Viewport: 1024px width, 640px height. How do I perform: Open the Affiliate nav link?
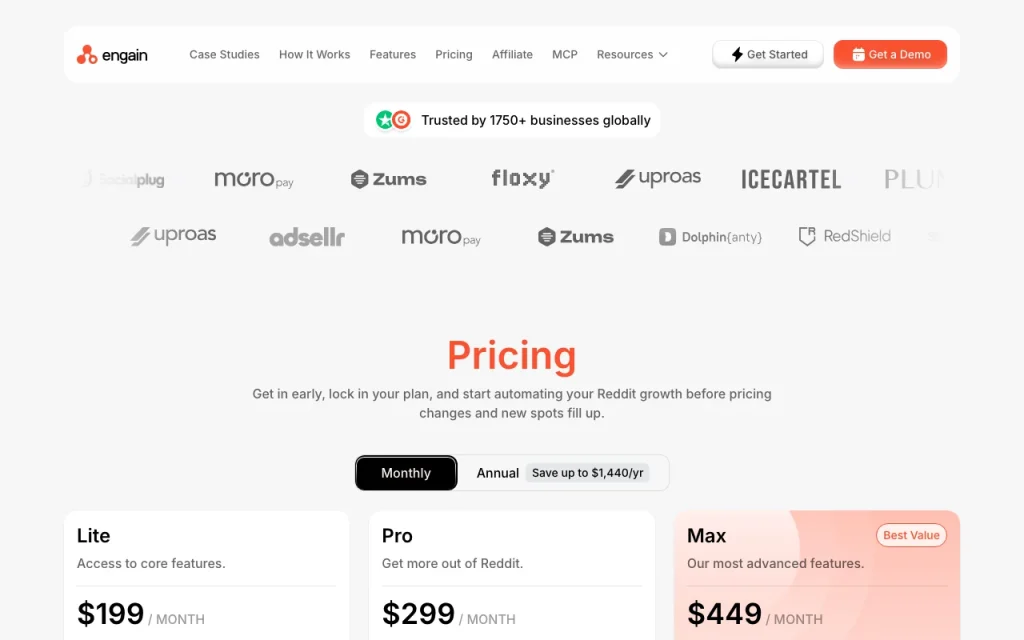pos(512,54)
